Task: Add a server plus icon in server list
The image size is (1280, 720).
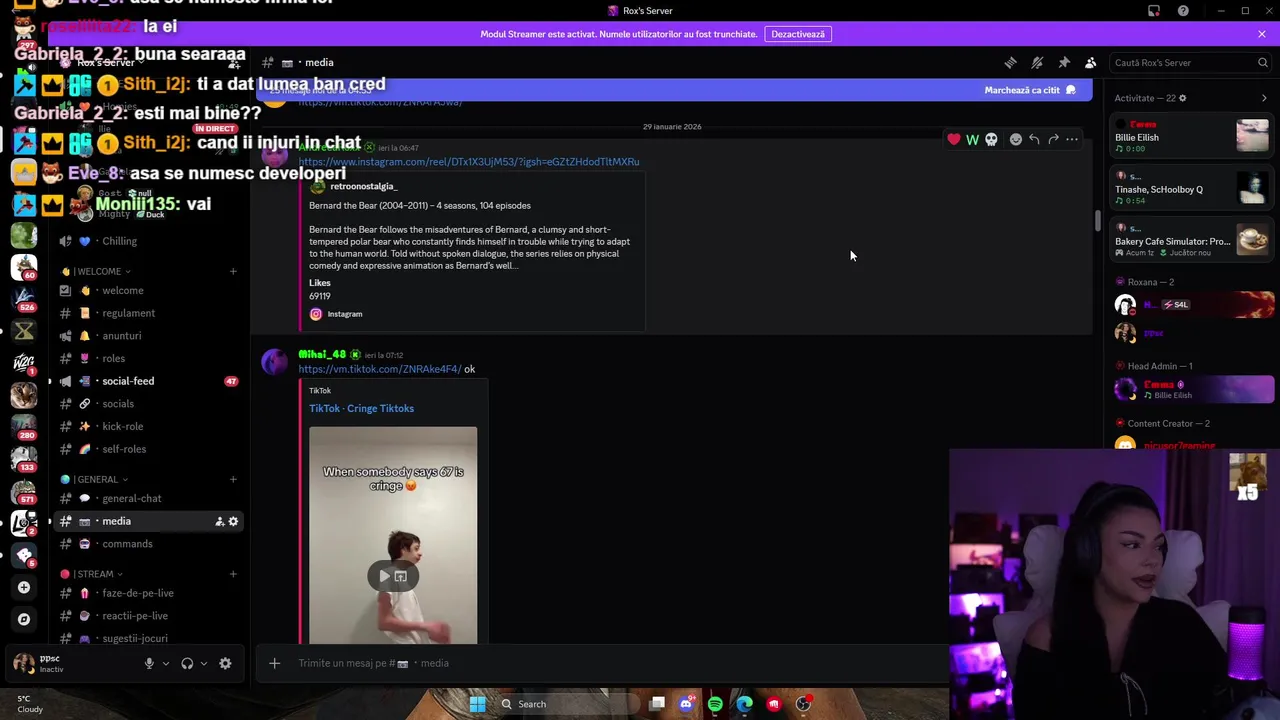Action: (x=24, y=587)
